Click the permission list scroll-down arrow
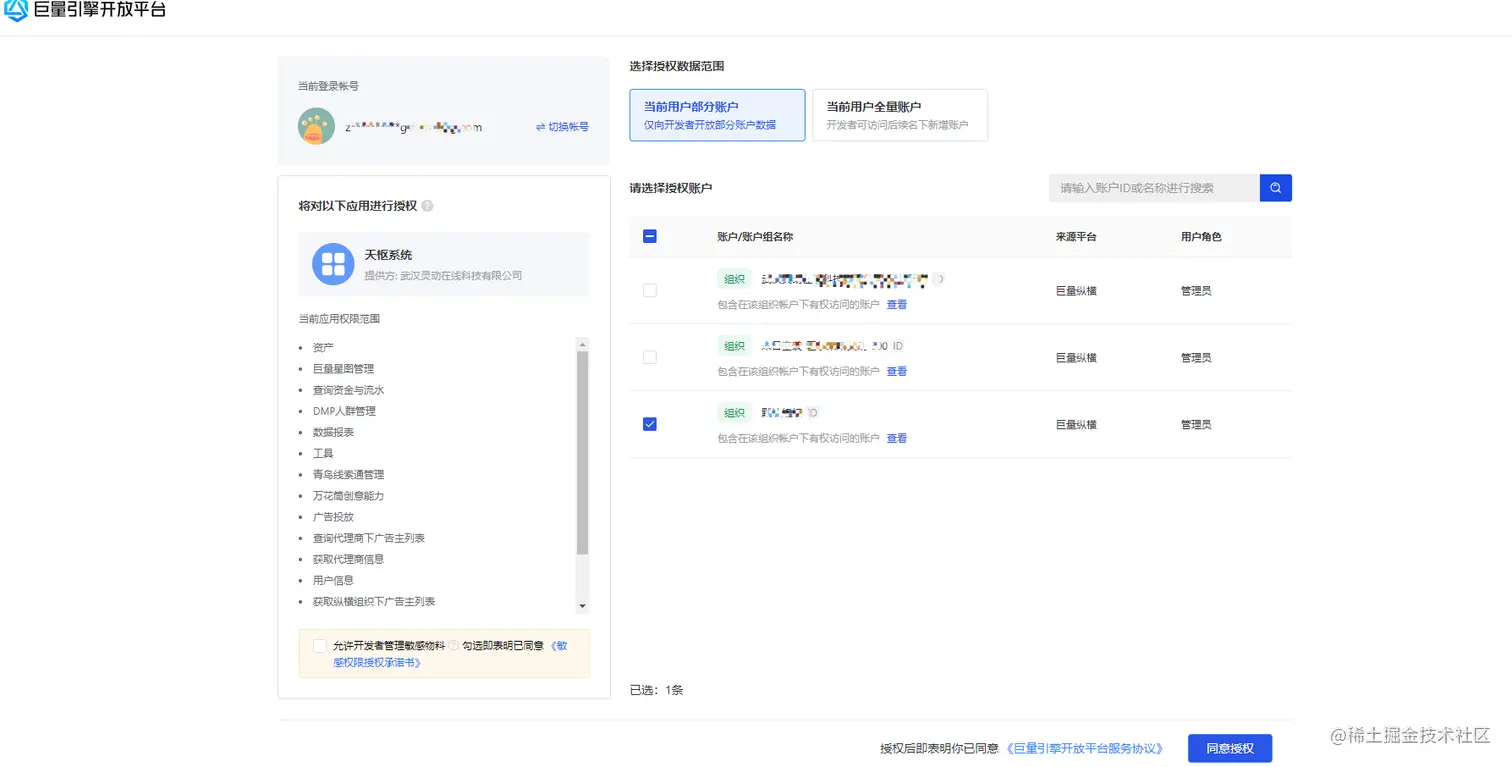The height and width of the screenshot is (767, 1512). point(583,606)
